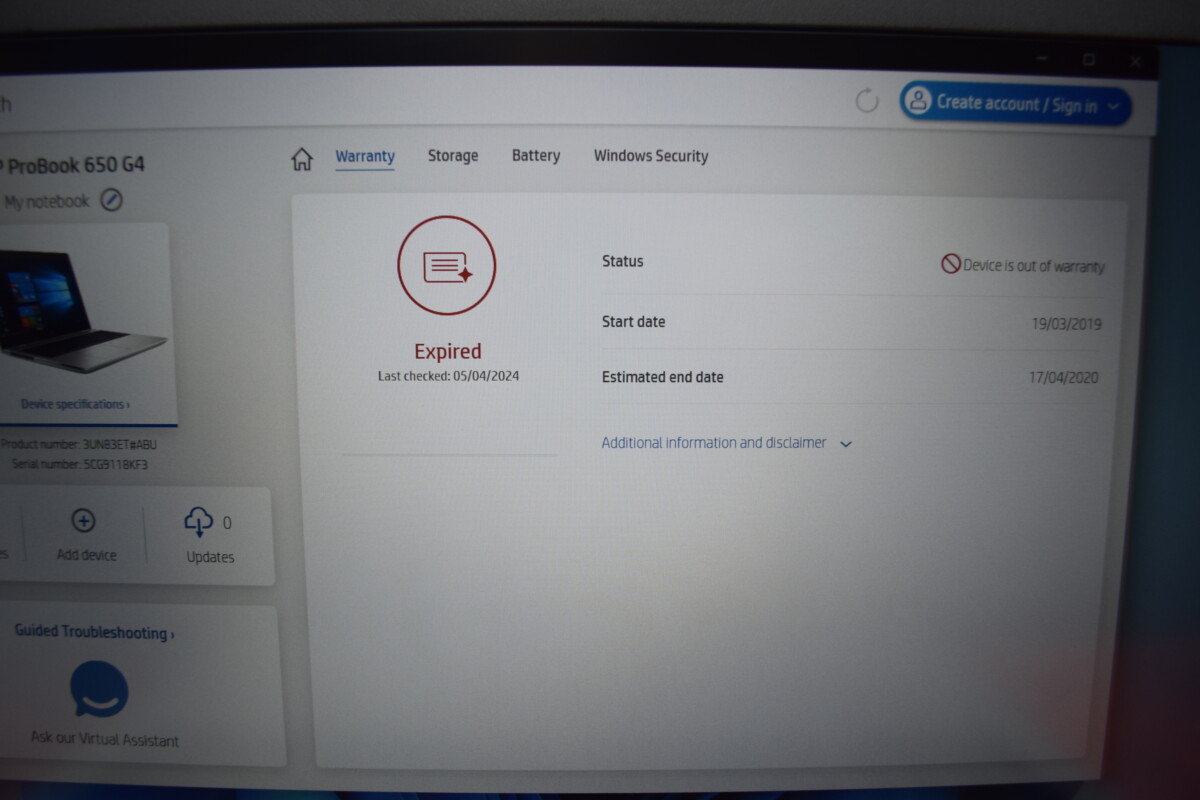The width and height of the screenshot is (1200, 800).
Task: Click the Estimated end date label
Action: [663, 377]
